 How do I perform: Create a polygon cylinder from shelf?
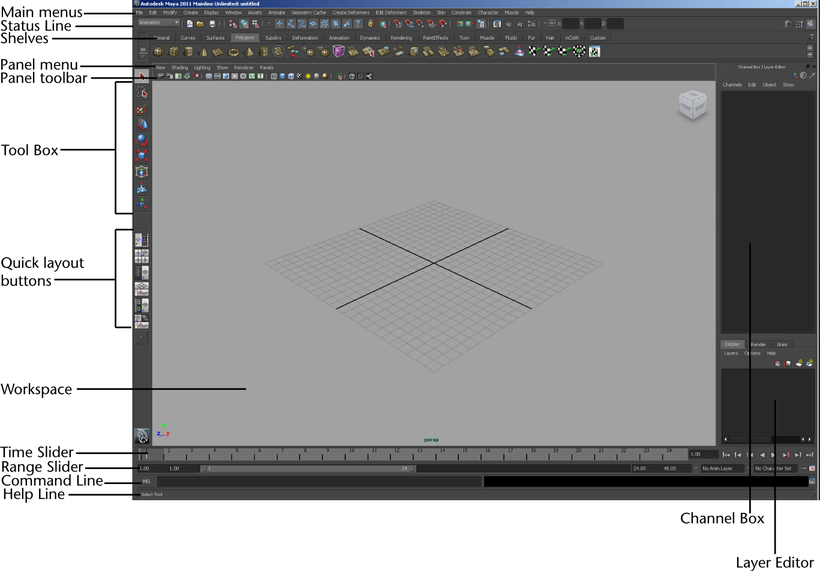[x=189, y=51]
